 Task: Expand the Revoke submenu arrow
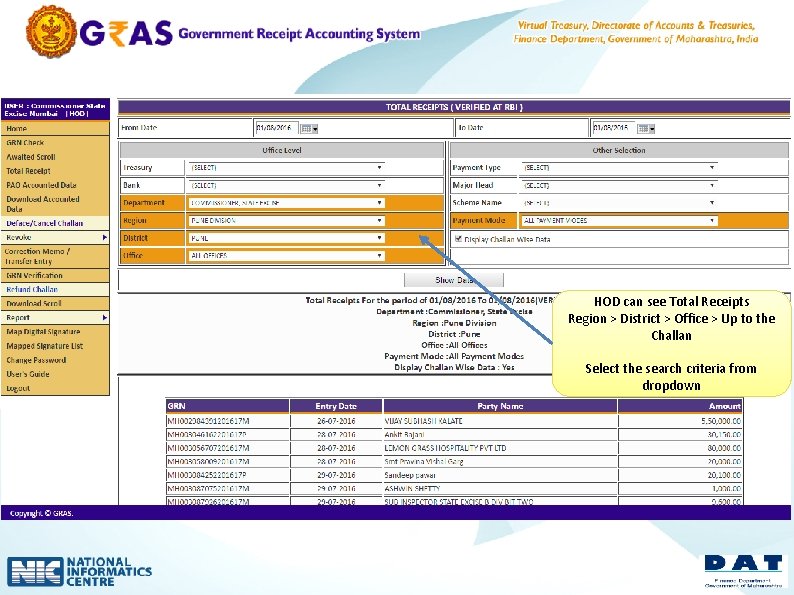pyautogui.click(x=104, y=237)
